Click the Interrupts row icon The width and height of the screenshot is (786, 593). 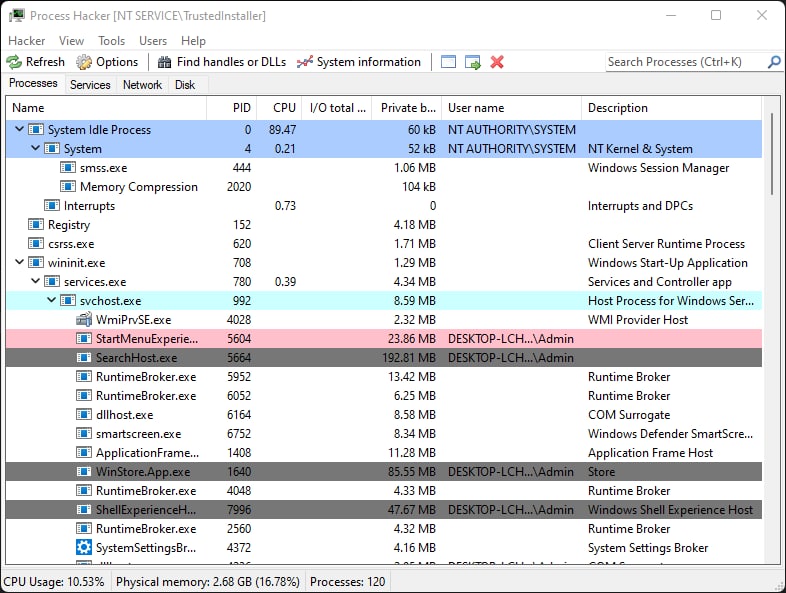(52, 206)
